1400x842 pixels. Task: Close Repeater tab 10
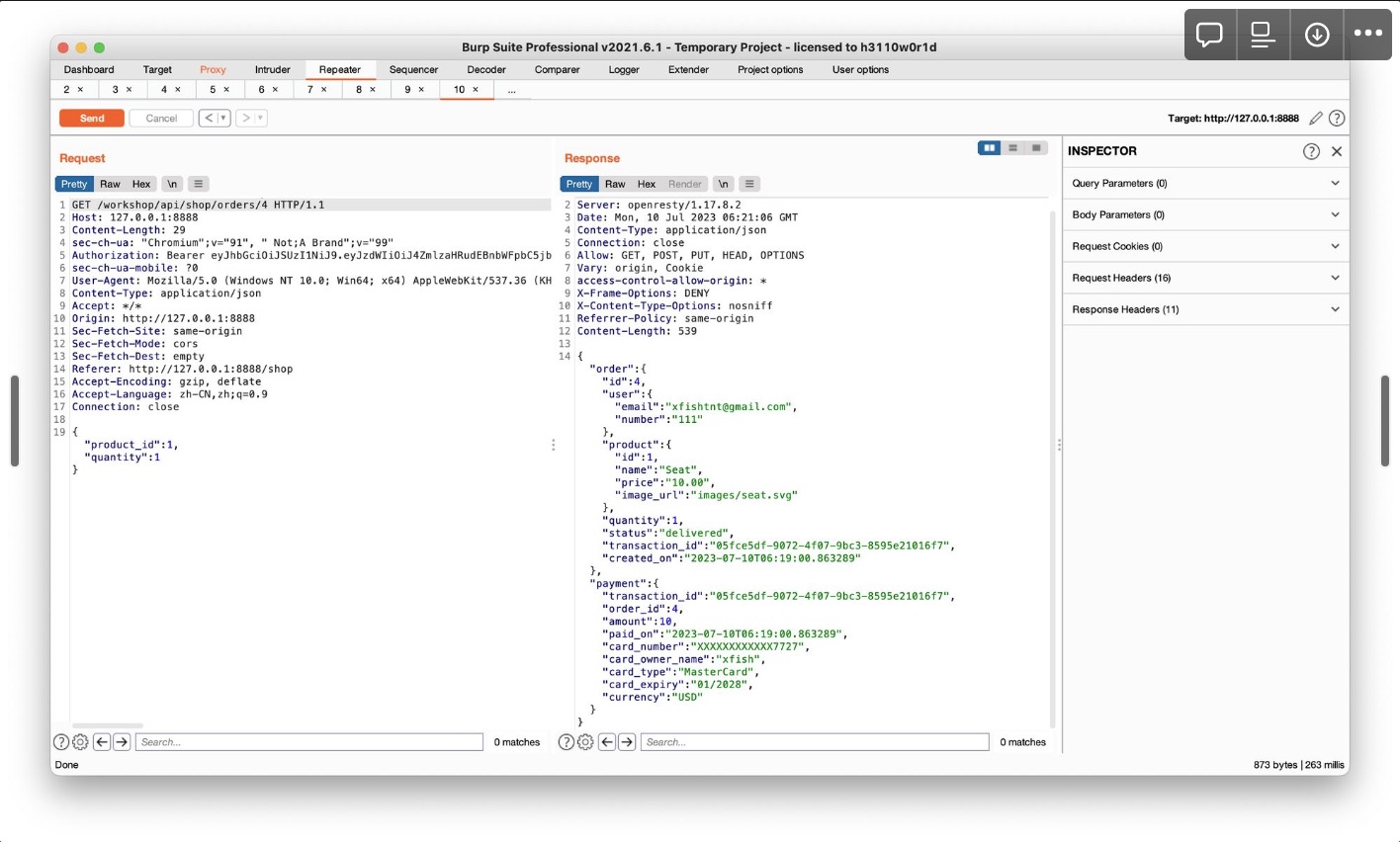point(476,90)
